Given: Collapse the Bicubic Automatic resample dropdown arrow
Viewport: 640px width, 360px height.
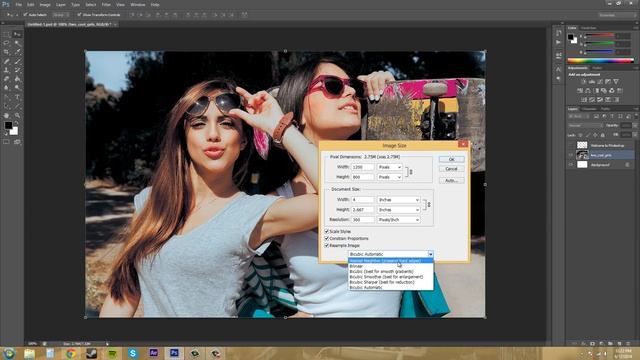Looking at the screenshot, I should tap(430, 254).
